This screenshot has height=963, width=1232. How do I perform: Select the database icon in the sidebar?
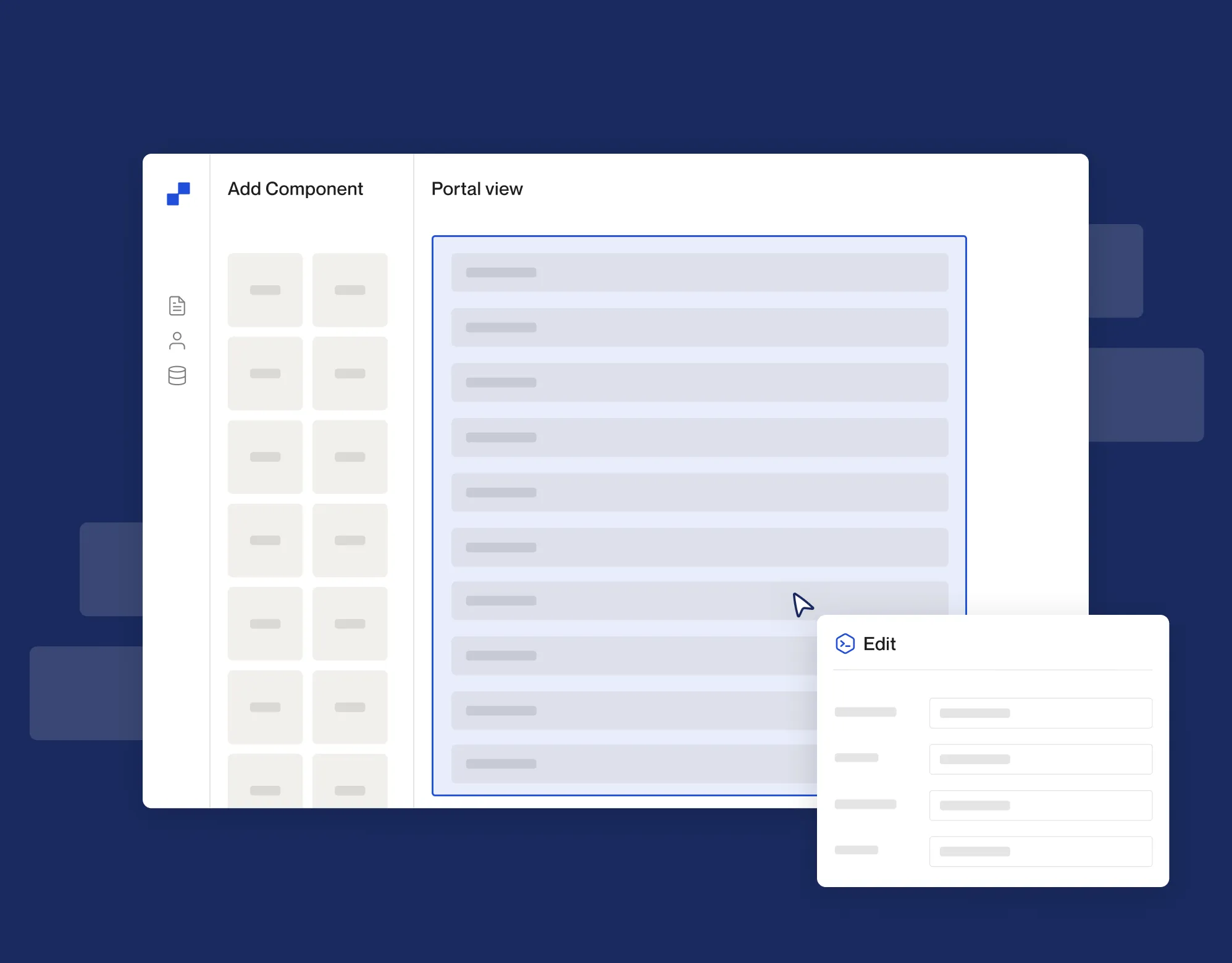tap(177, 376)
